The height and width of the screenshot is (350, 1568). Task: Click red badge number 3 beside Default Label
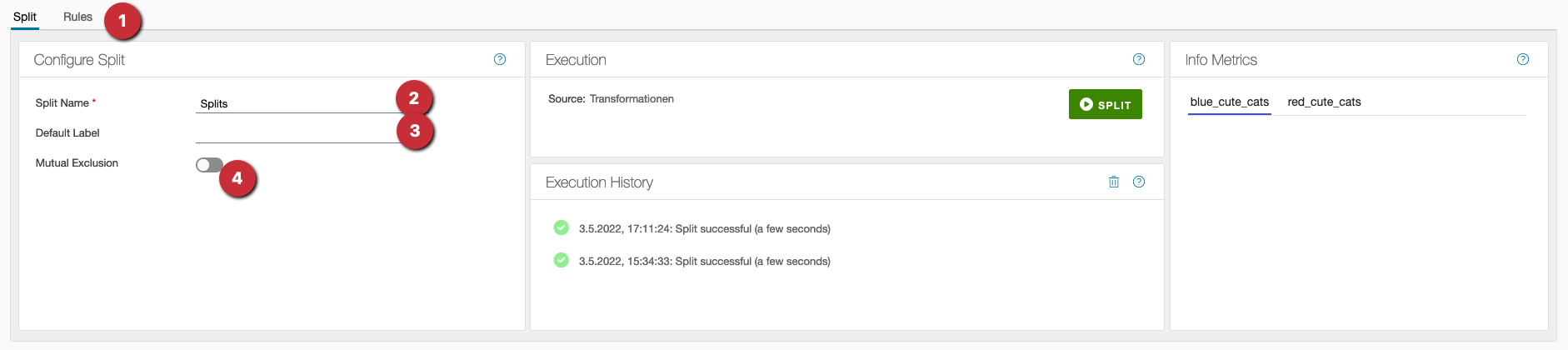pos(415,131)
